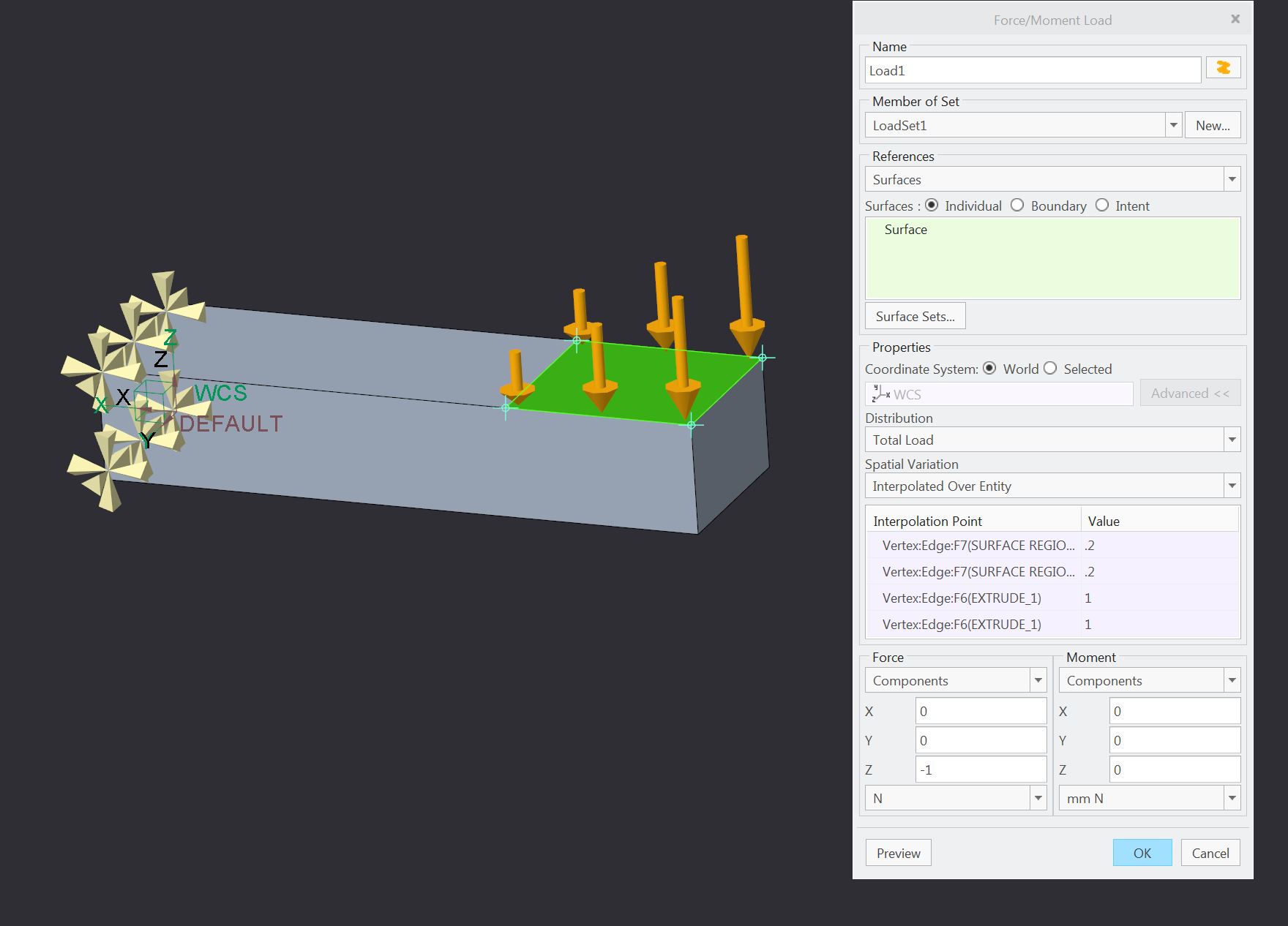
Task: Click the New... button for load sets
Action: [x=1213, y=124]
